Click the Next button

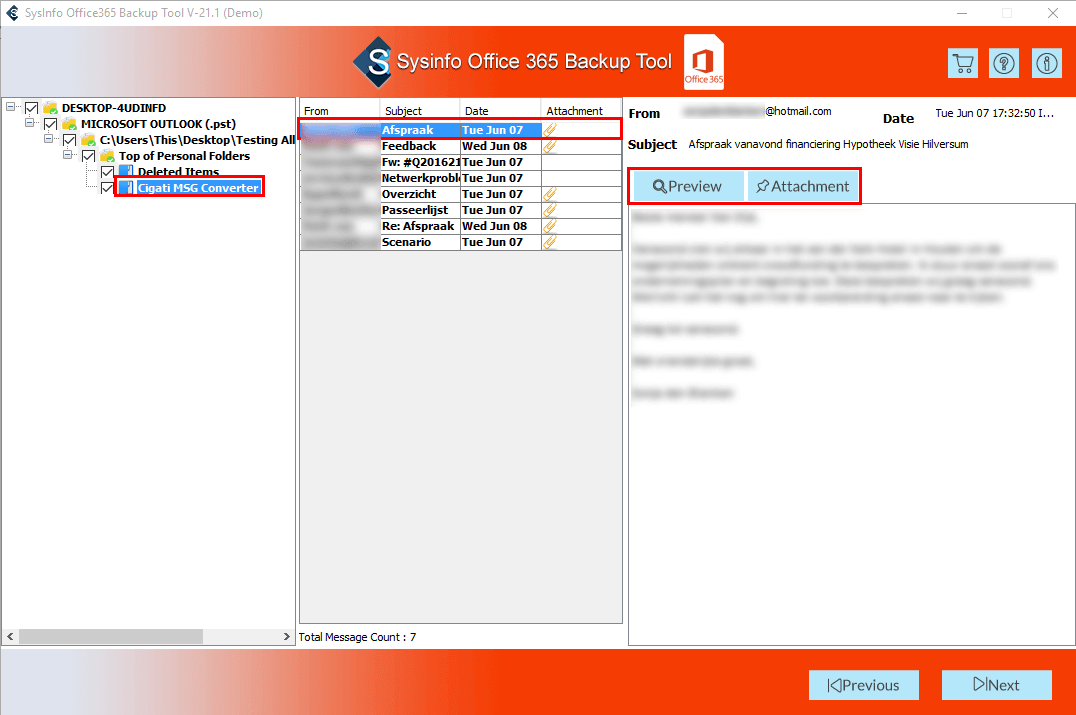tap(996, 685)
